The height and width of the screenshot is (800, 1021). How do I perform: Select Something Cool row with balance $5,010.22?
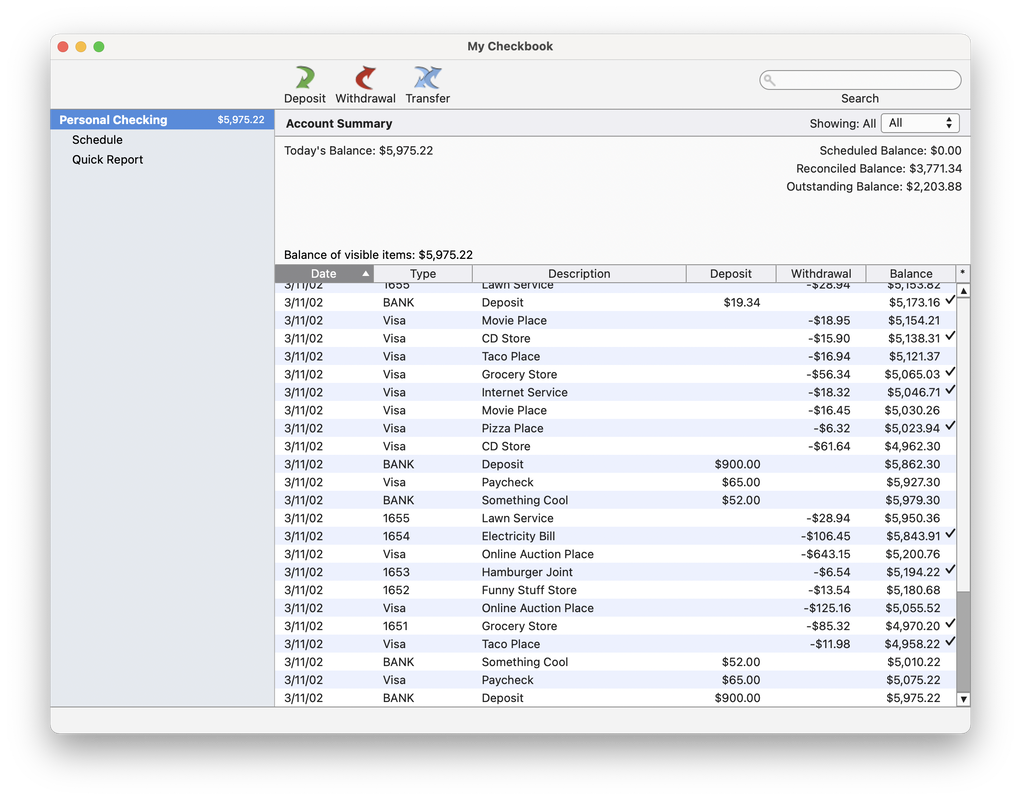(x=616, y=662)
